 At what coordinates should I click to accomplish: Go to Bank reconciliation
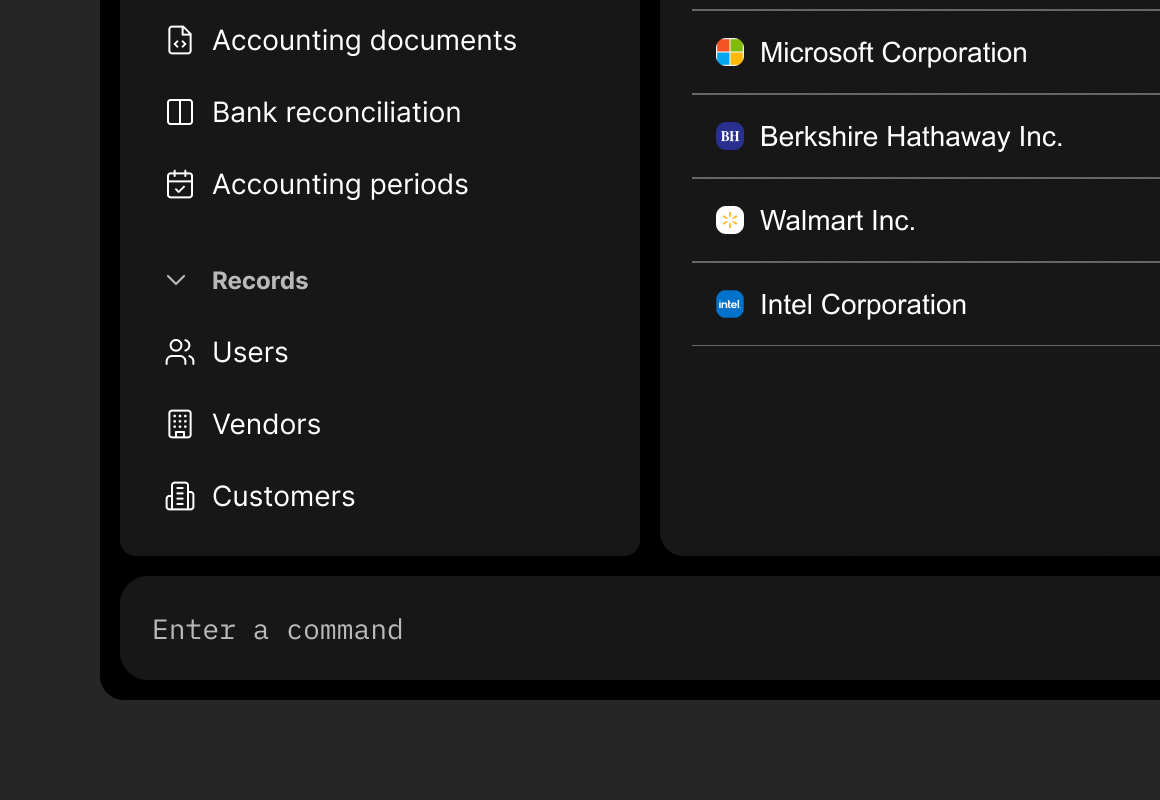click(336, 112)
